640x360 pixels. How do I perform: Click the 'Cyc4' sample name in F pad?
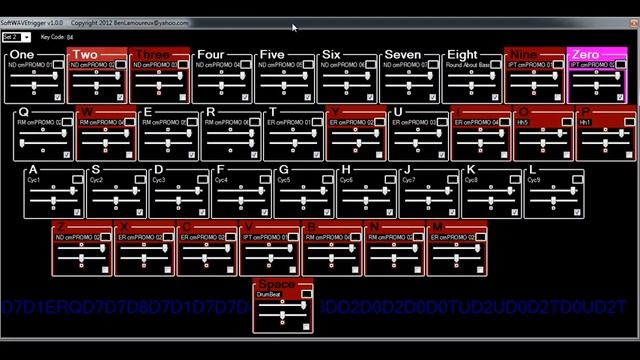click(221, 180)
